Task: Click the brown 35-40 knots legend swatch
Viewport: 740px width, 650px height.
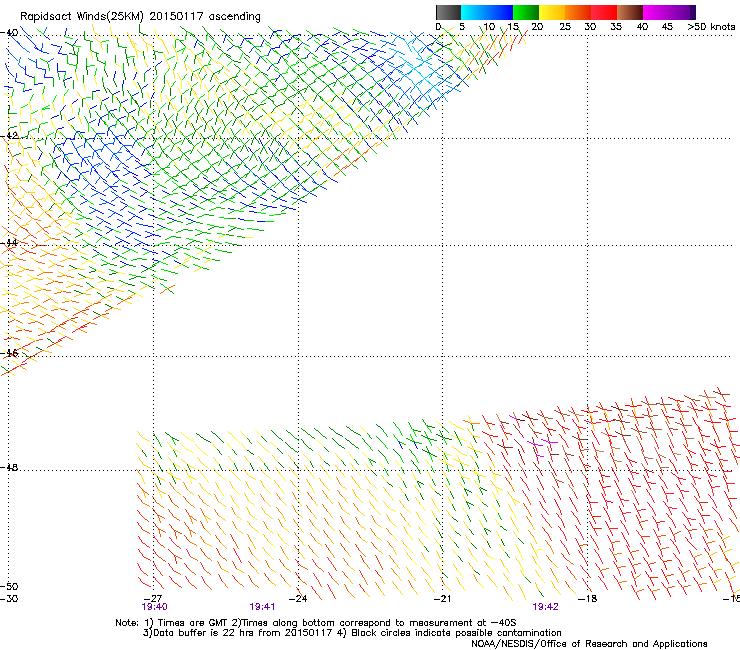Action: (x=630, y=12)
